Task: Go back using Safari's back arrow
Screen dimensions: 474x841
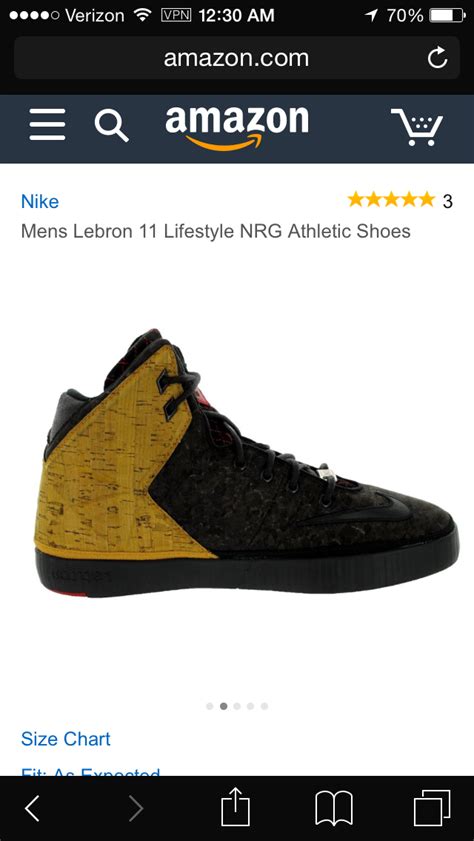Action: click(x=33, y=808)
